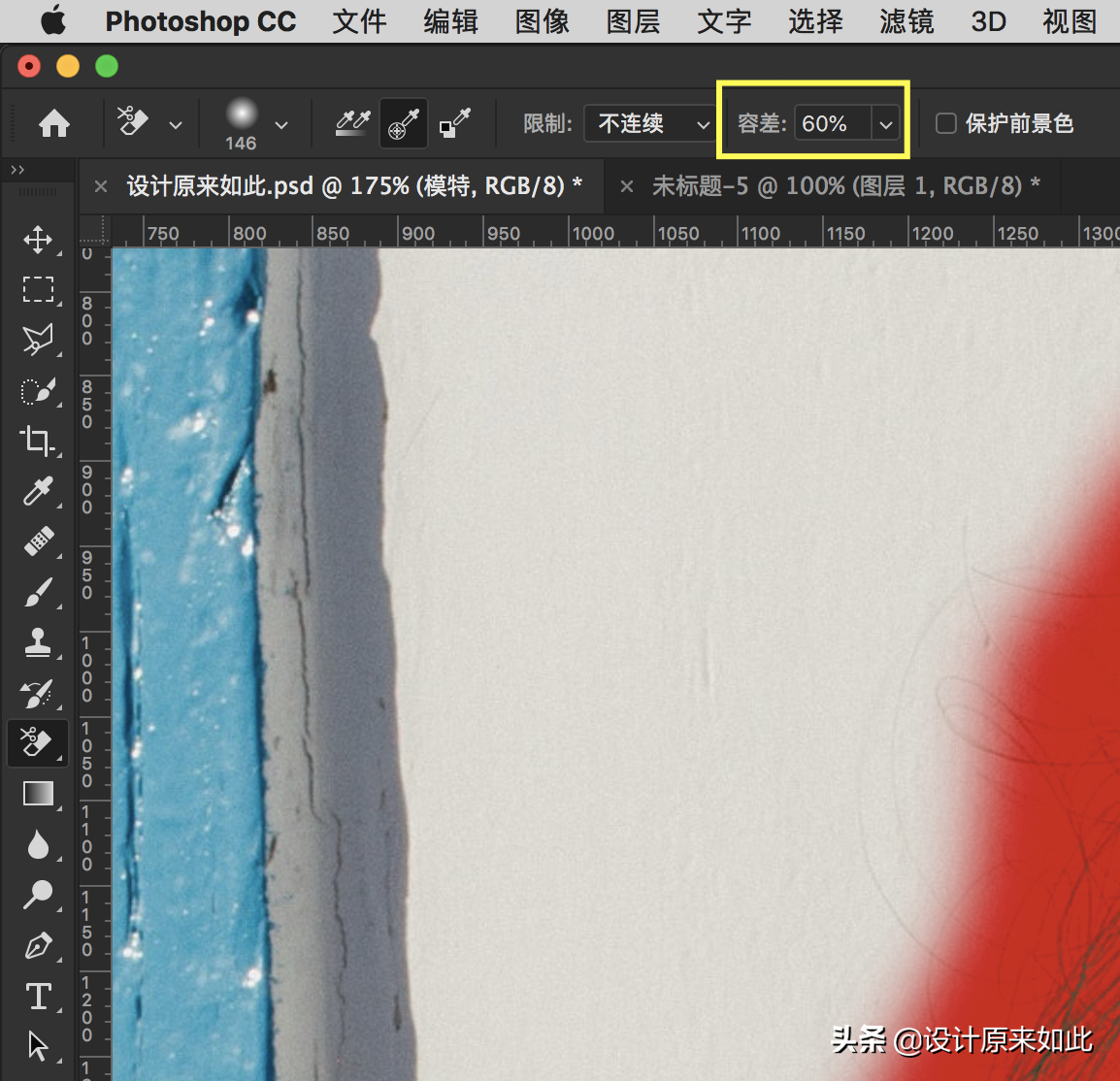The height and width of the screenshot is (1081, 1120).
Task: Open the 图层 menu
Action: pyautogui.click(x=634, y=21)
